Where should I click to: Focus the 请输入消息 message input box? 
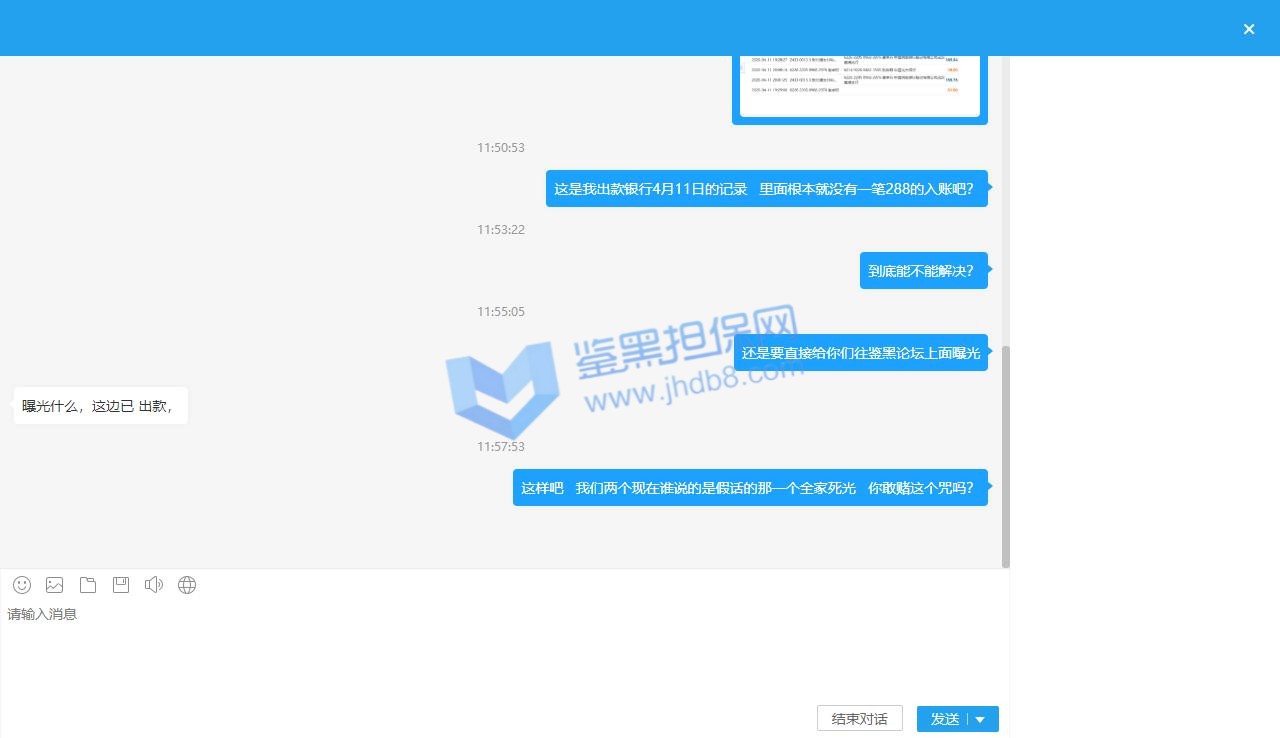500,650
